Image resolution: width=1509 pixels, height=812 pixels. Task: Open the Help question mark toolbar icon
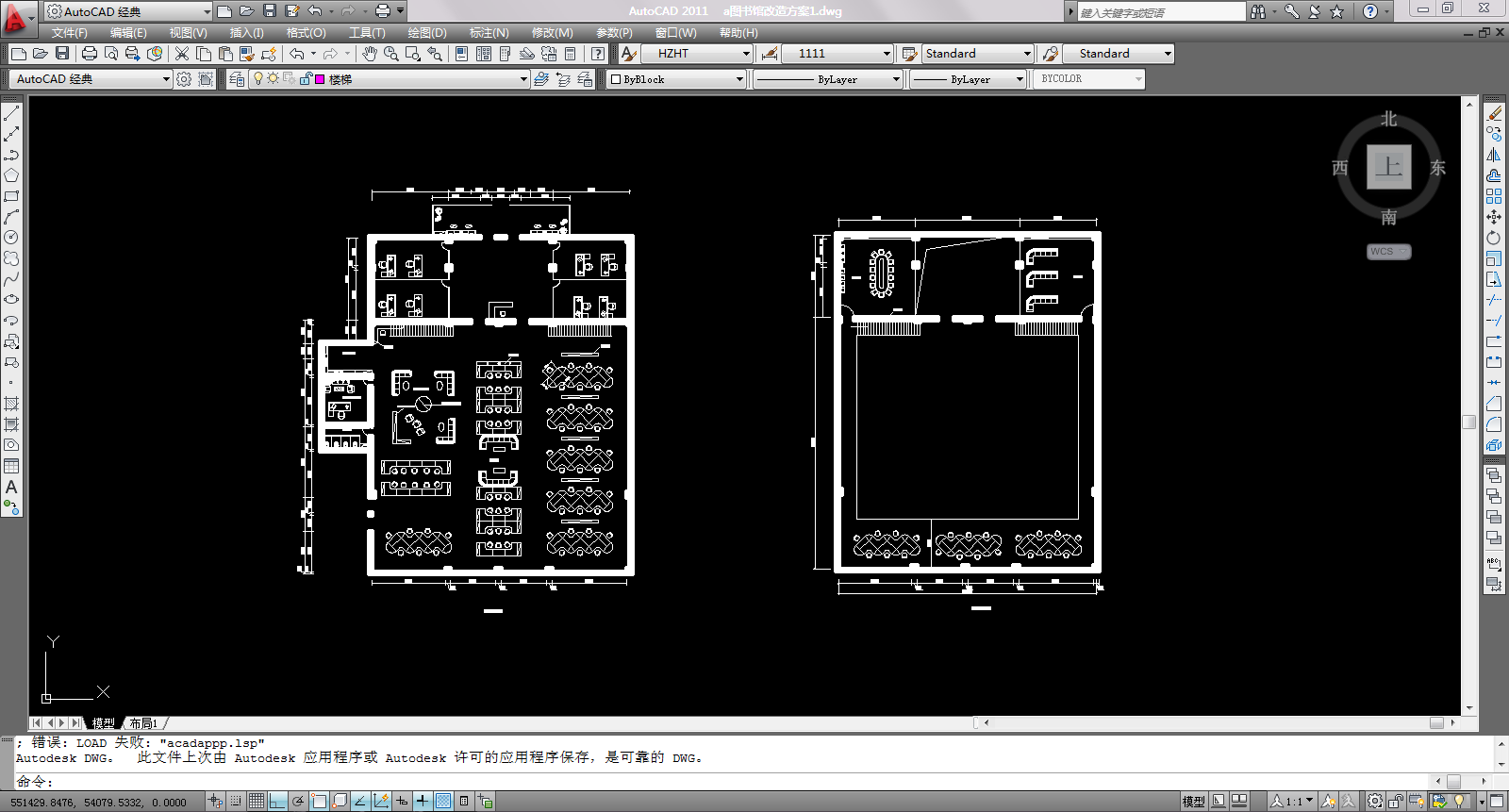coord(598,54)
